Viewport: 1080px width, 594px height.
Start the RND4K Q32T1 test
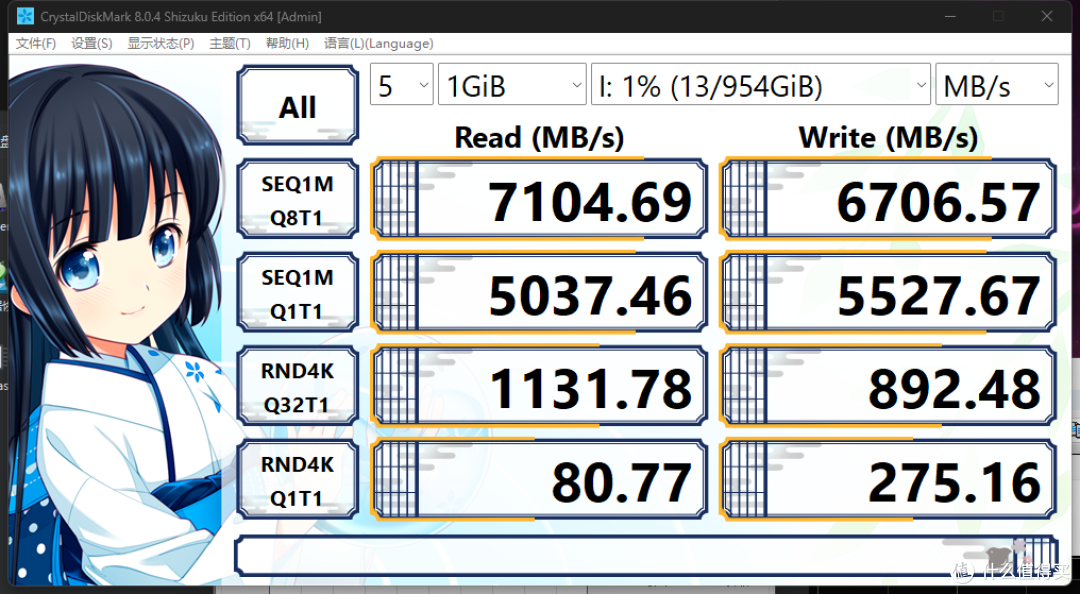point(297,388)
